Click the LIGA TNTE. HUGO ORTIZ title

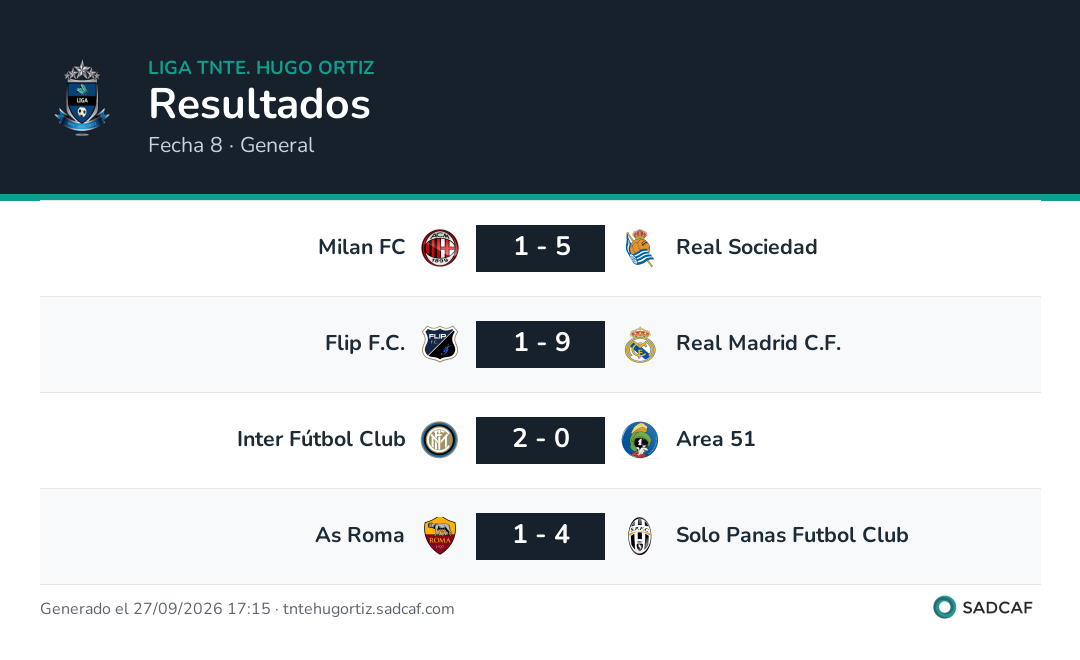click(261, 68)
